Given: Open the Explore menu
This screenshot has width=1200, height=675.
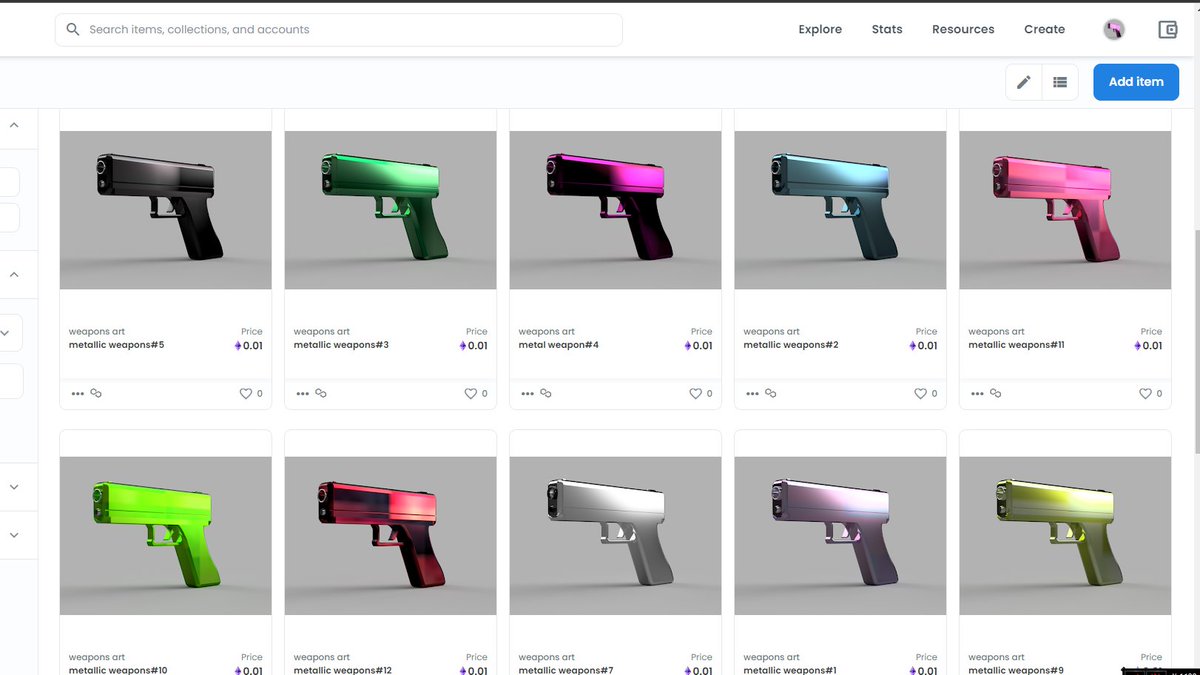Looking at the screenshot, I should (x=820, y=30).
